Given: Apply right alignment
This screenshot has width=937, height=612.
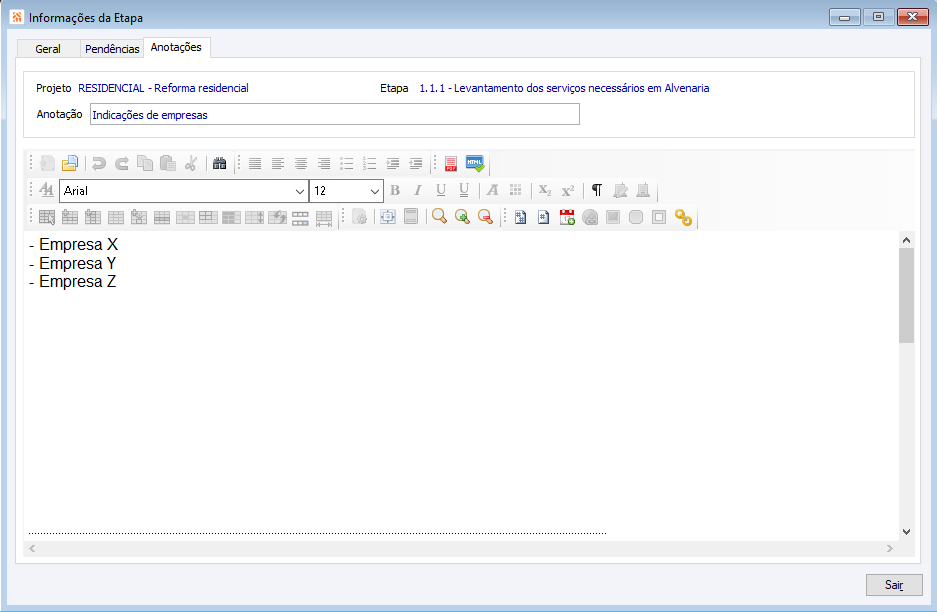Looking at the screenshot, I should [x=323, y=163].
